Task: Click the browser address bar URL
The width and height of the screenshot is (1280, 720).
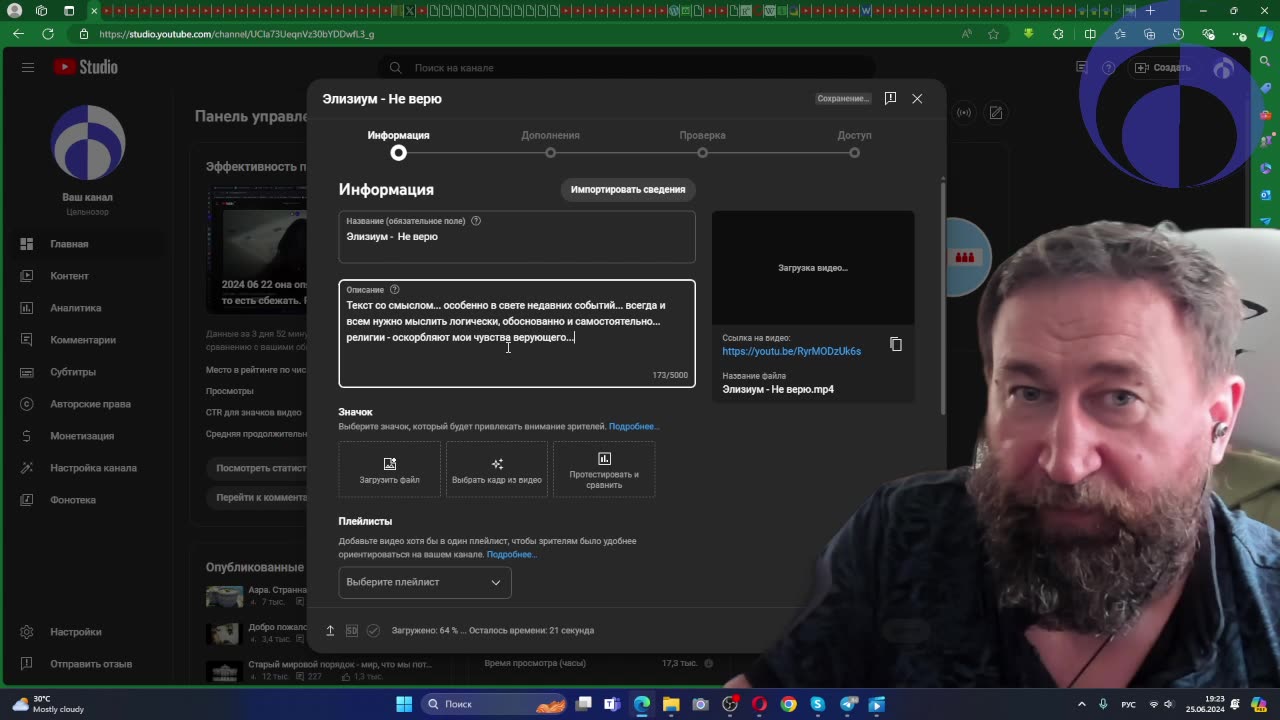Action: tap(237, 34)
